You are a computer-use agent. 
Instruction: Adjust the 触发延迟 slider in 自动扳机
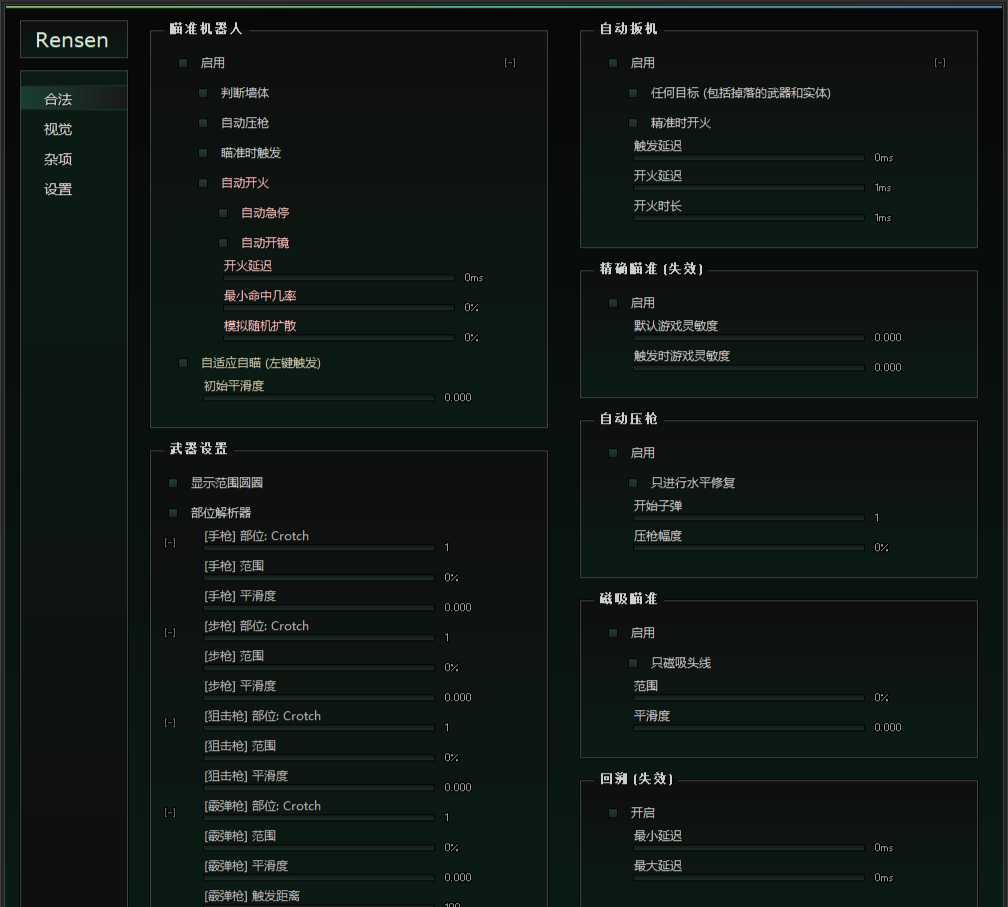749,158
